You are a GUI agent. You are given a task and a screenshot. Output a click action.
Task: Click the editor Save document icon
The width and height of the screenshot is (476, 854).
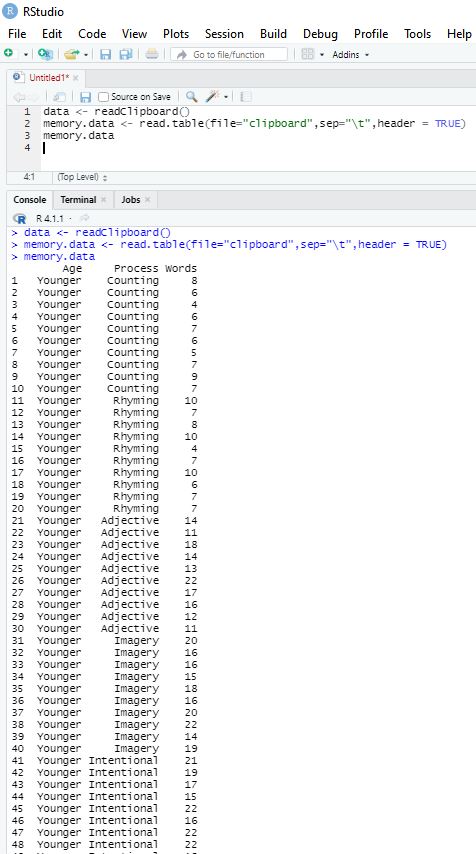[x=86, y=97]
